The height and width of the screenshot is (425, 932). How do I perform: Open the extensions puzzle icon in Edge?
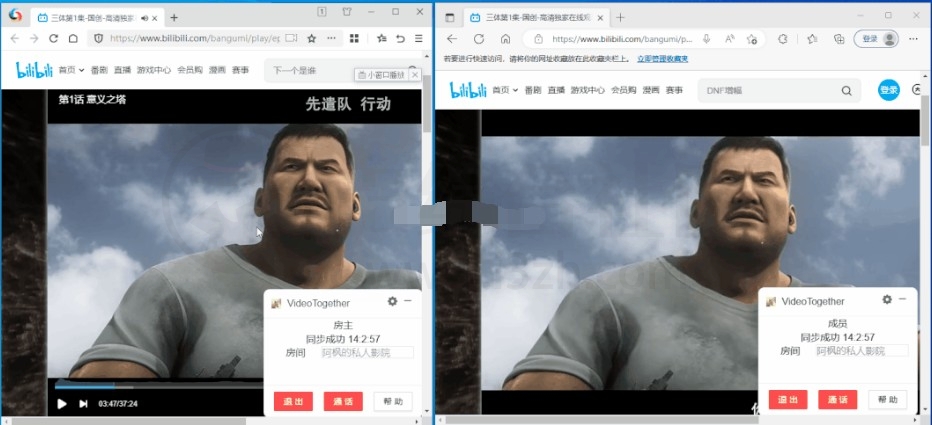tap(783, 39)
